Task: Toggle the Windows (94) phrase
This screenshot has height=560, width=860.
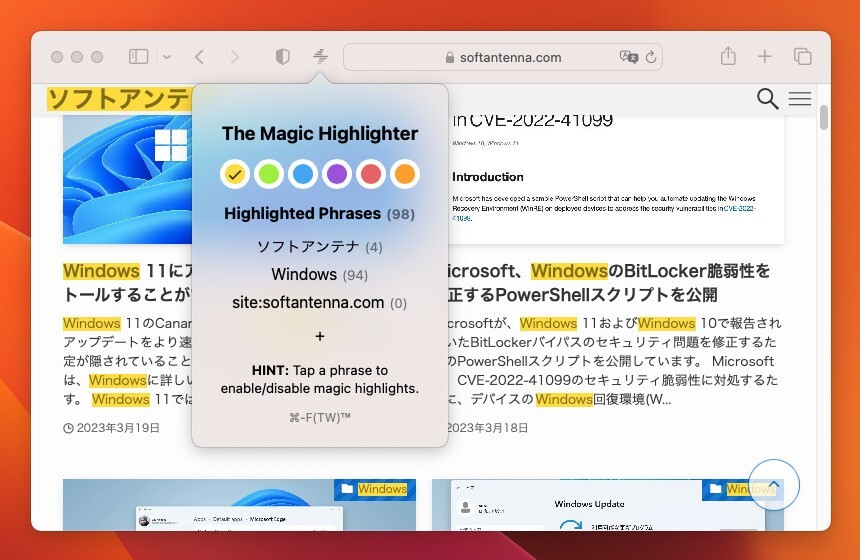Action: coord(320,274)
